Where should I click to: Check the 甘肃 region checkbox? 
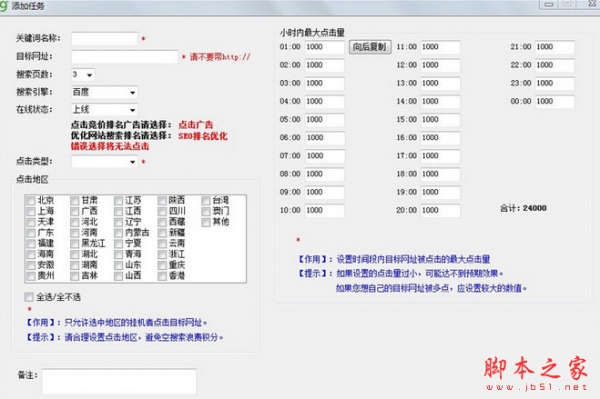[x=75, y=200]
